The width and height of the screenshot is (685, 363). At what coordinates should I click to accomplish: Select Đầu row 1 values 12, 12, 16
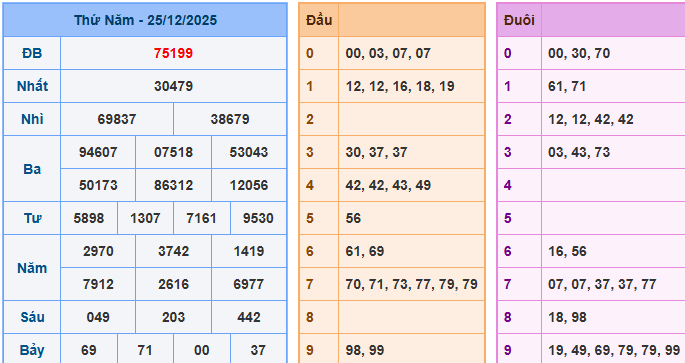click(x=377, y=86)
